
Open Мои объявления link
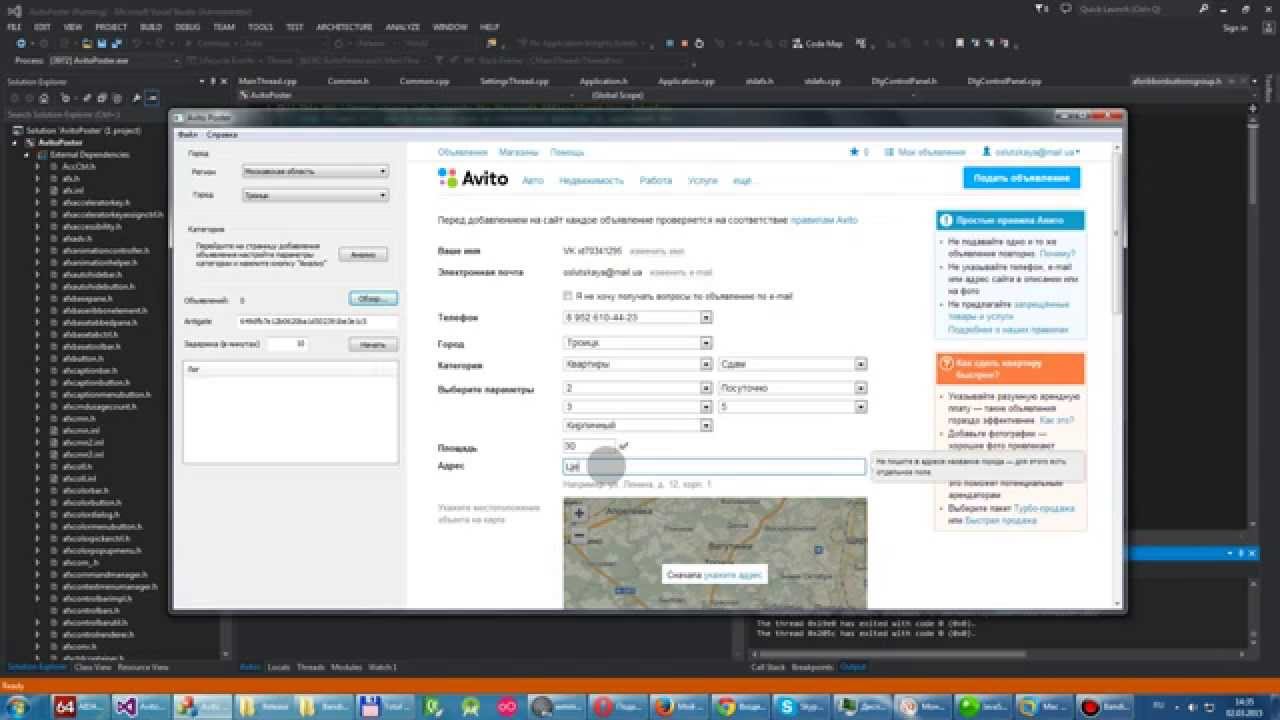[932, 152]
